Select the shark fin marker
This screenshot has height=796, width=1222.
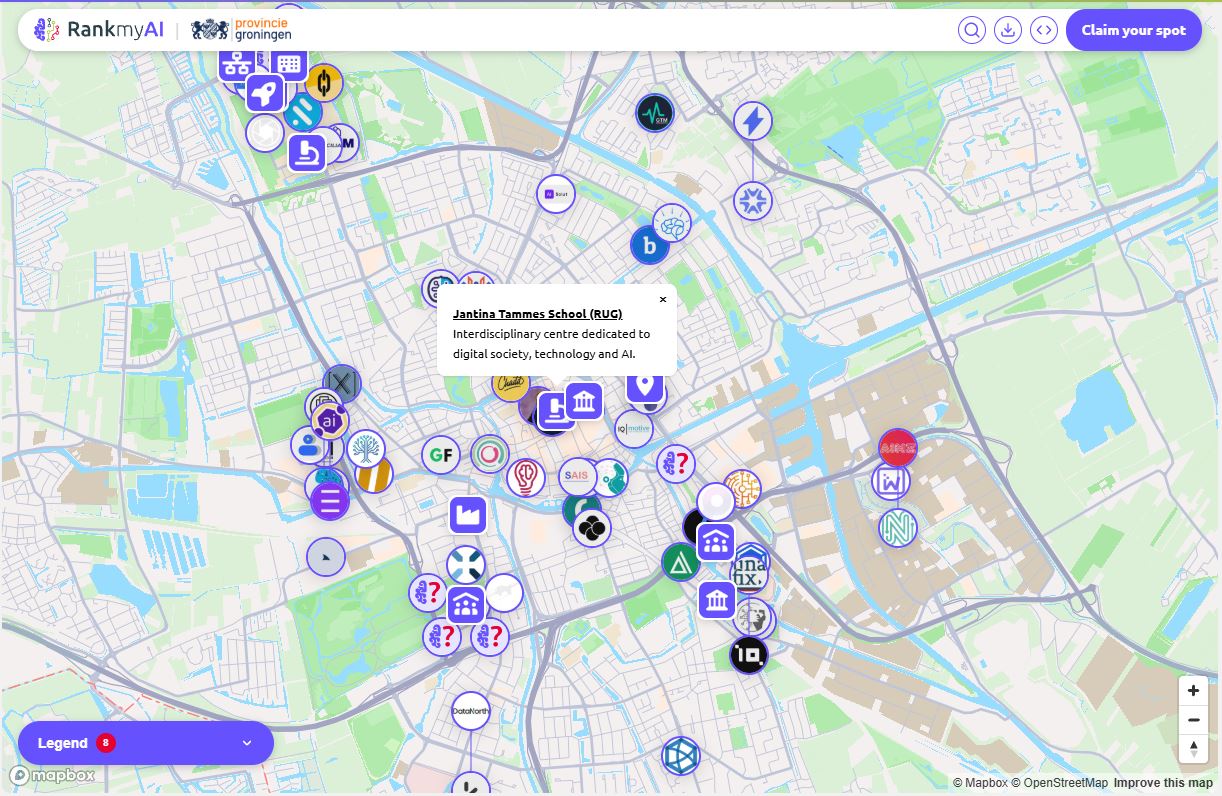pos(326,556)
